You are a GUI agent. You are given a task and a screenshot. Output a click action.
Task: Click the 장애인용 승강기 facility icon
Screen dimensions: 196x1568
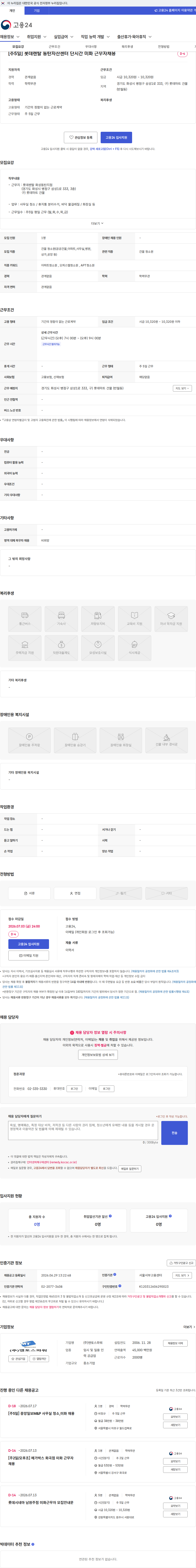(x=75, y=740)
